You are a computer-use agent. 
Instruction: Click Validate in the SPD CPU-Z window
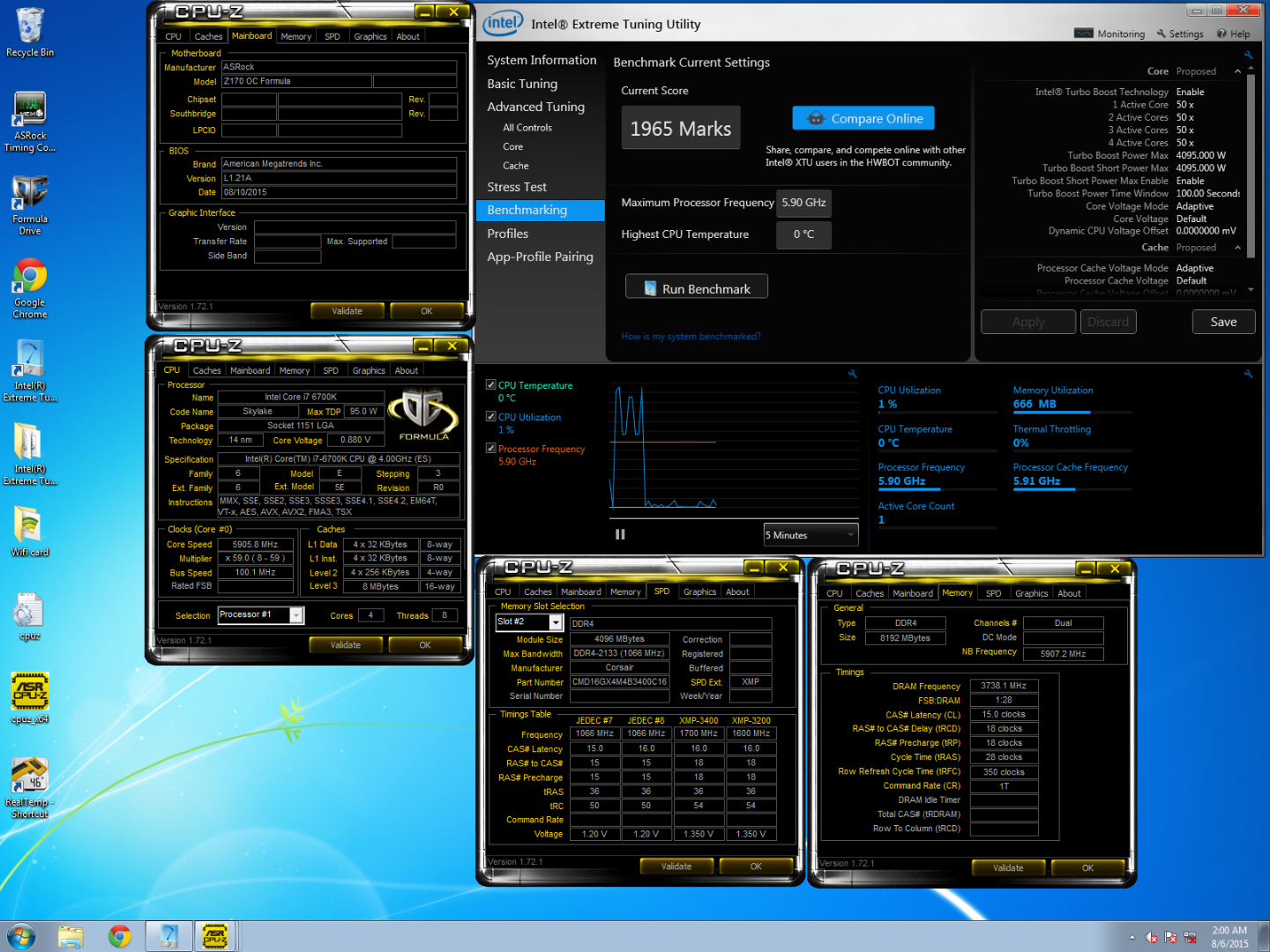coord(676,866)
